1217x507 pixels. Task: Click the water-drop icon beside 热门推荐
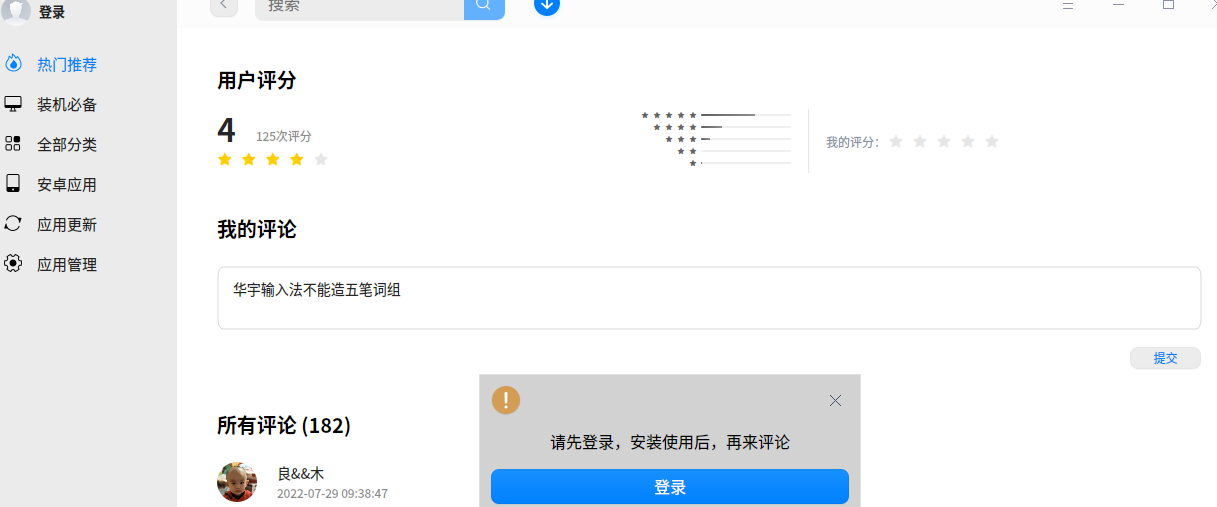[x=13, y=63]
